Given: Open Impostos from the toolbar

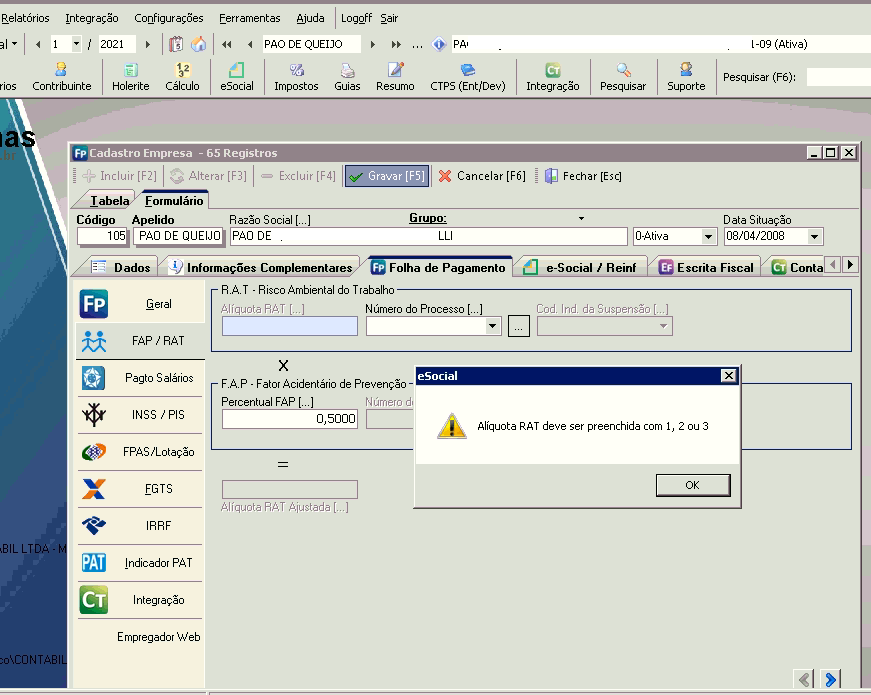Looking at the screenshot, I should pyautogui.click(x=296, y=77).
